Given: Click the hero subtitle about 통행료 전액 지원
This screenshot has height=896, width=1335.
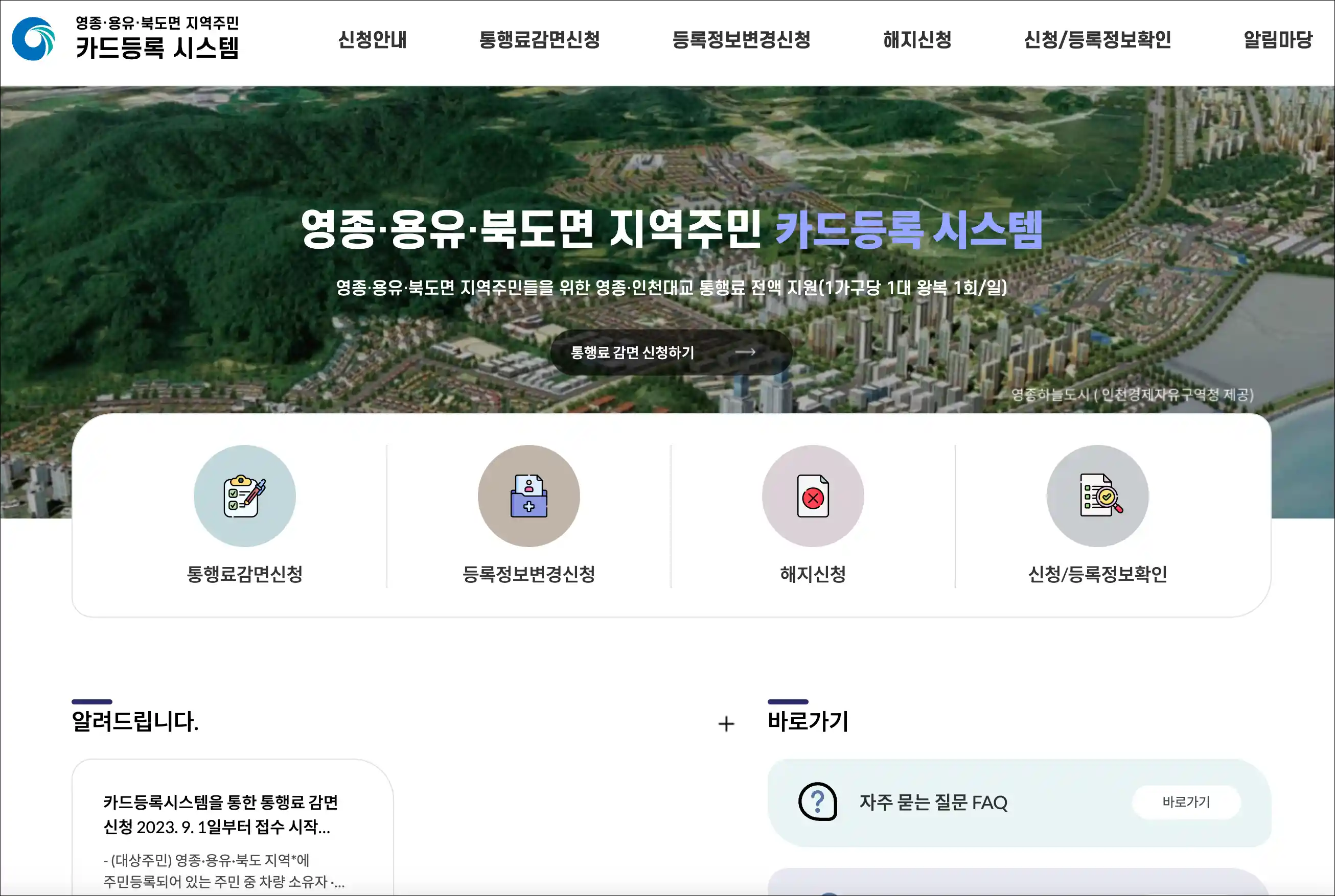Looking at the screenshot, I should pyautogui.click(x=671, y=287).
